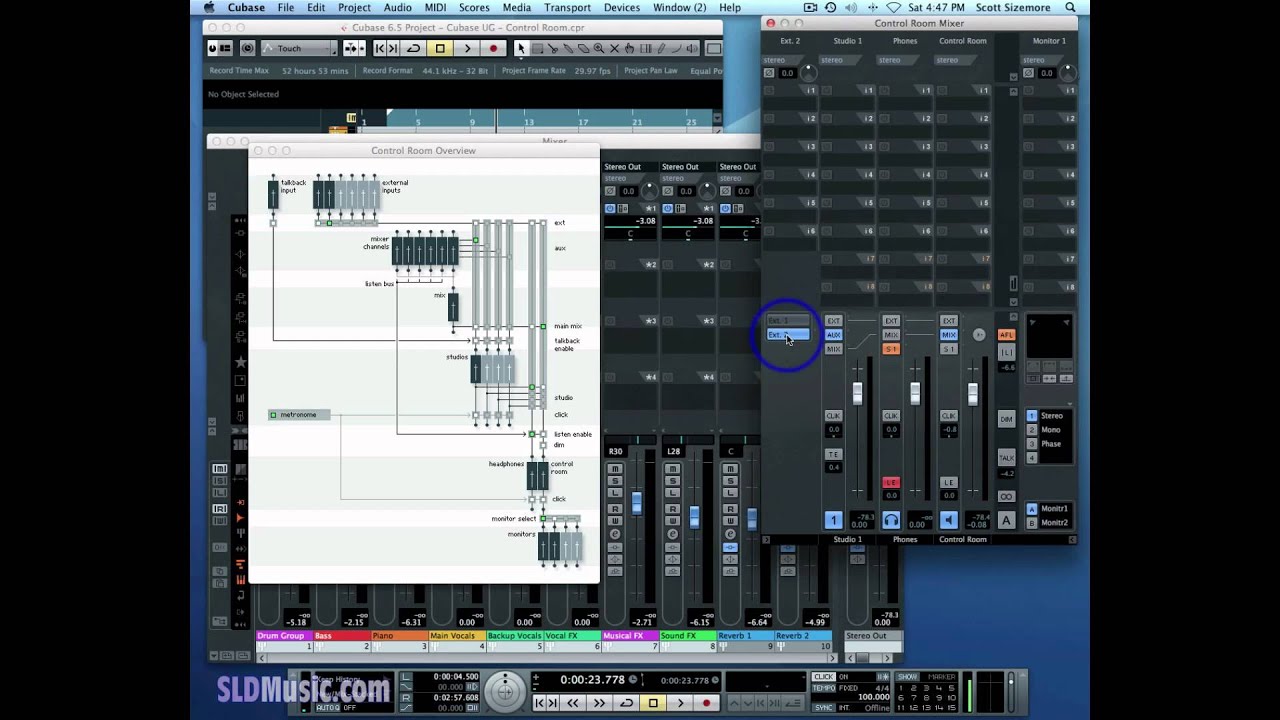Toggle Cycle in the project toolbar
The height and width of the screenshot is (720, 1280).
(413, 48)
